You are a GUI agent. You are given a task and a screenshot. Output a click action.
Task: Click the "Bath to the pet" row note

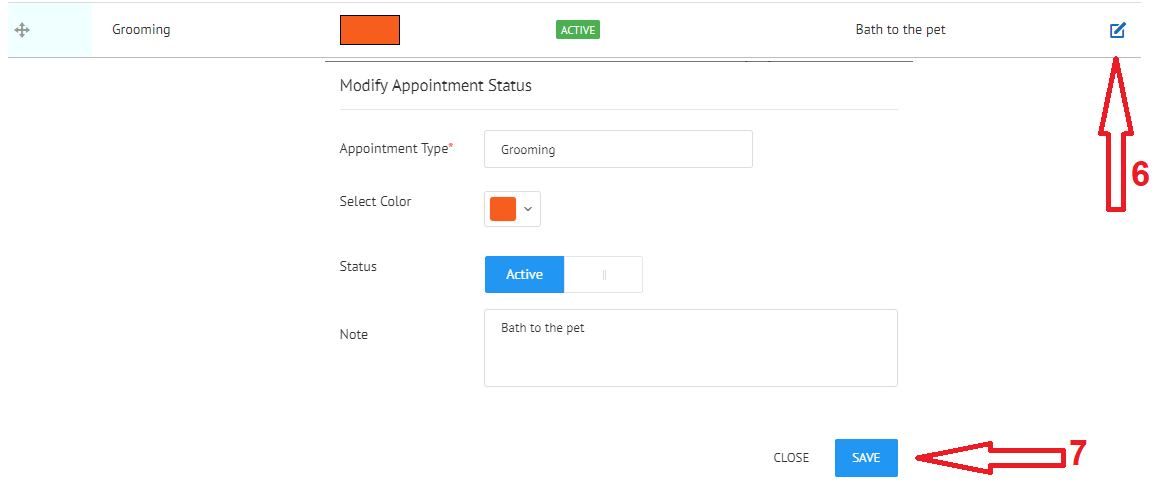[900, 30]
